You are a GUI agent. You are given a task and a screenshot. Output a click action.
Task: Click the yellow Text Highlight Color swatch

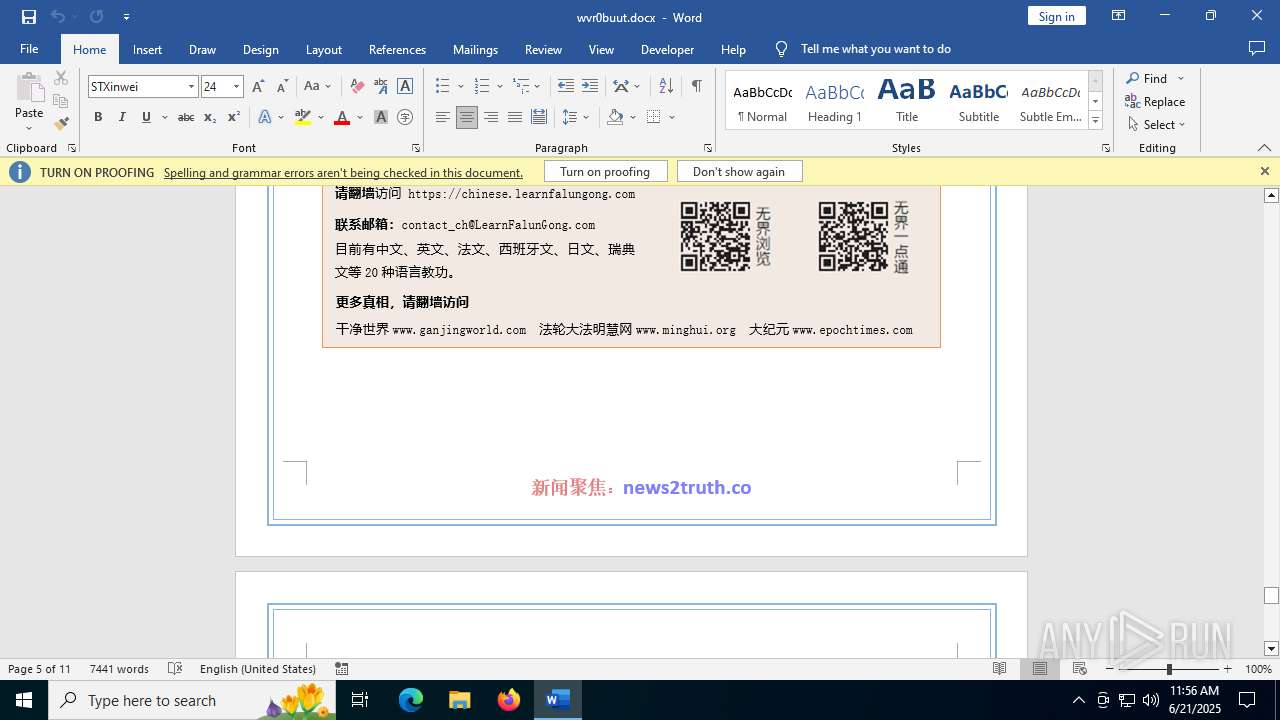(x=303, y=117)
